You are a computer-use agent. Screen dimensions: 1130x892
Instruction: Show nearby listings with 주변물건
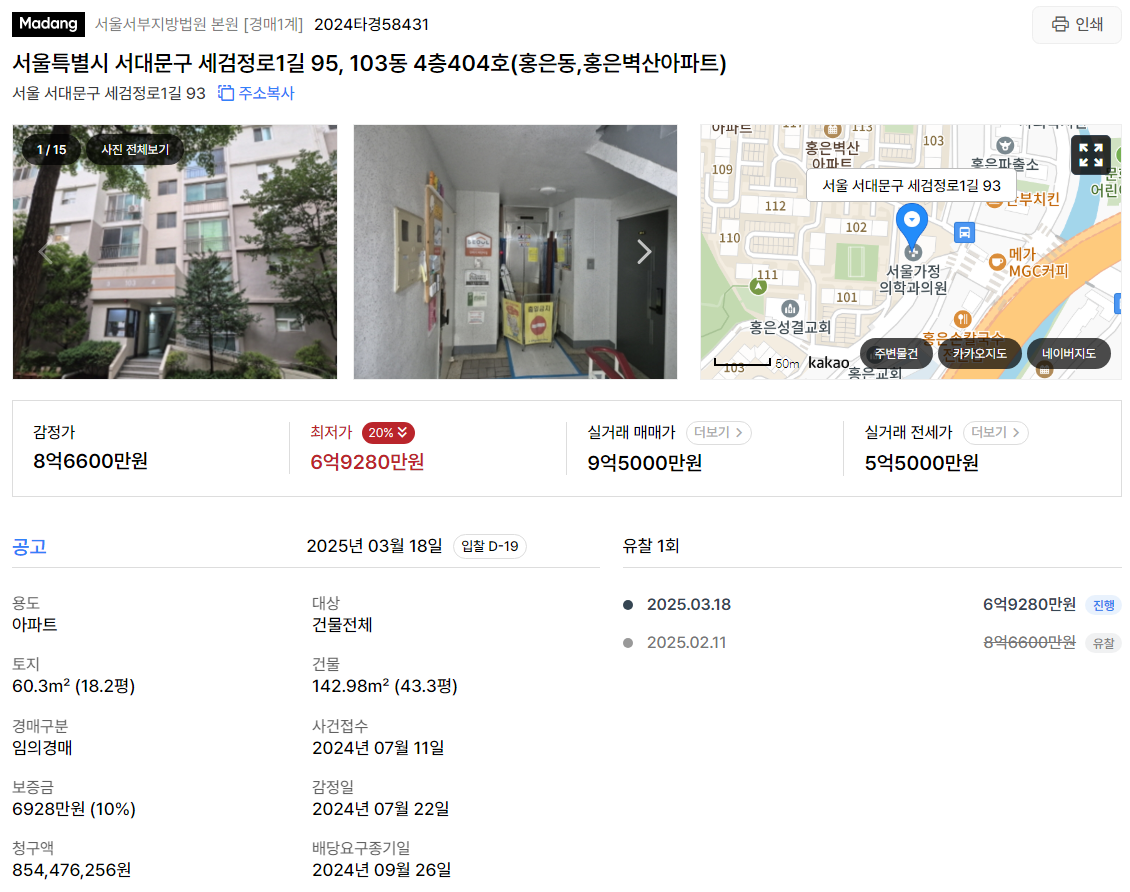(896, 354)
